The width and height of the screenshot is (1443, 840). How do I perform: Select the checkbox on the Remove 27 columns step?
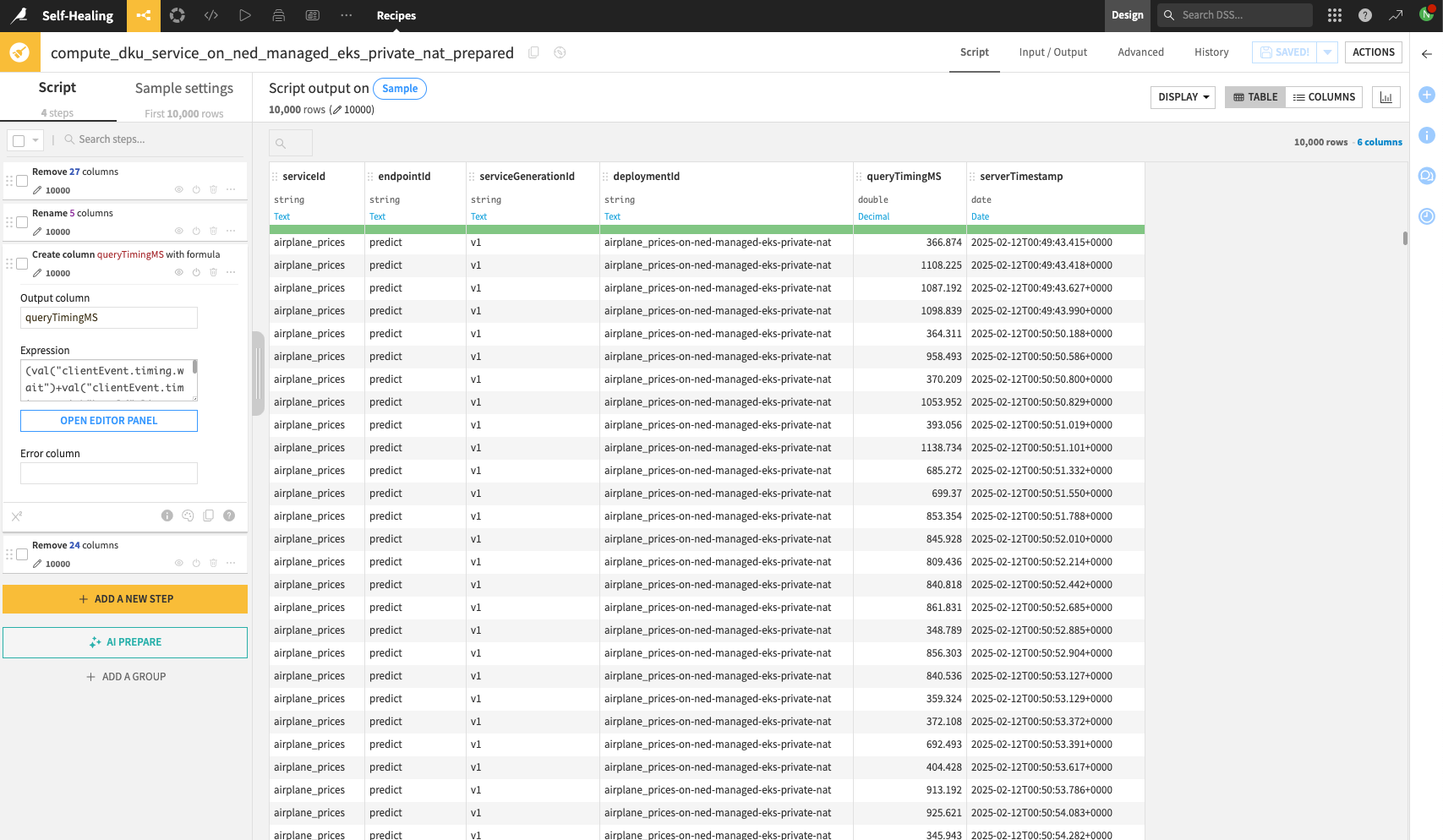22,180
